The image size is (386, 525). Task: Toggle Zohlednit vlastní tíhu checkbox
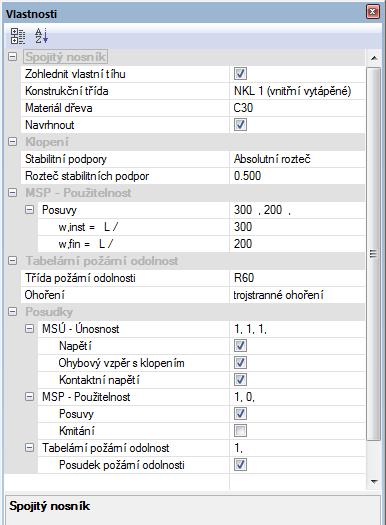(240, 74)
